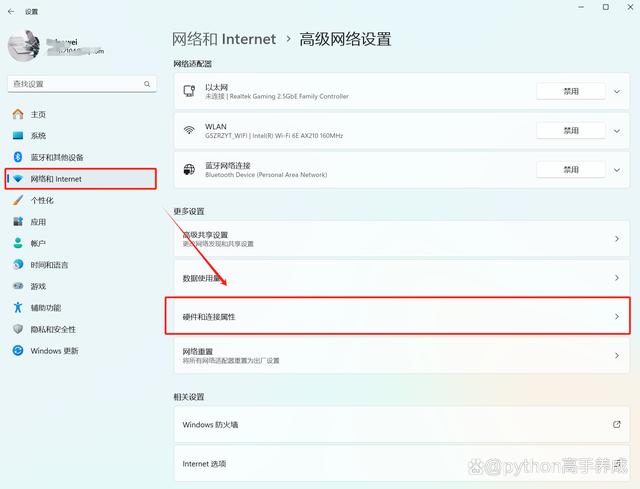Open the 网络重置 row
The height and width of the screenshot is (489, 640).
[x=402, y=356]
